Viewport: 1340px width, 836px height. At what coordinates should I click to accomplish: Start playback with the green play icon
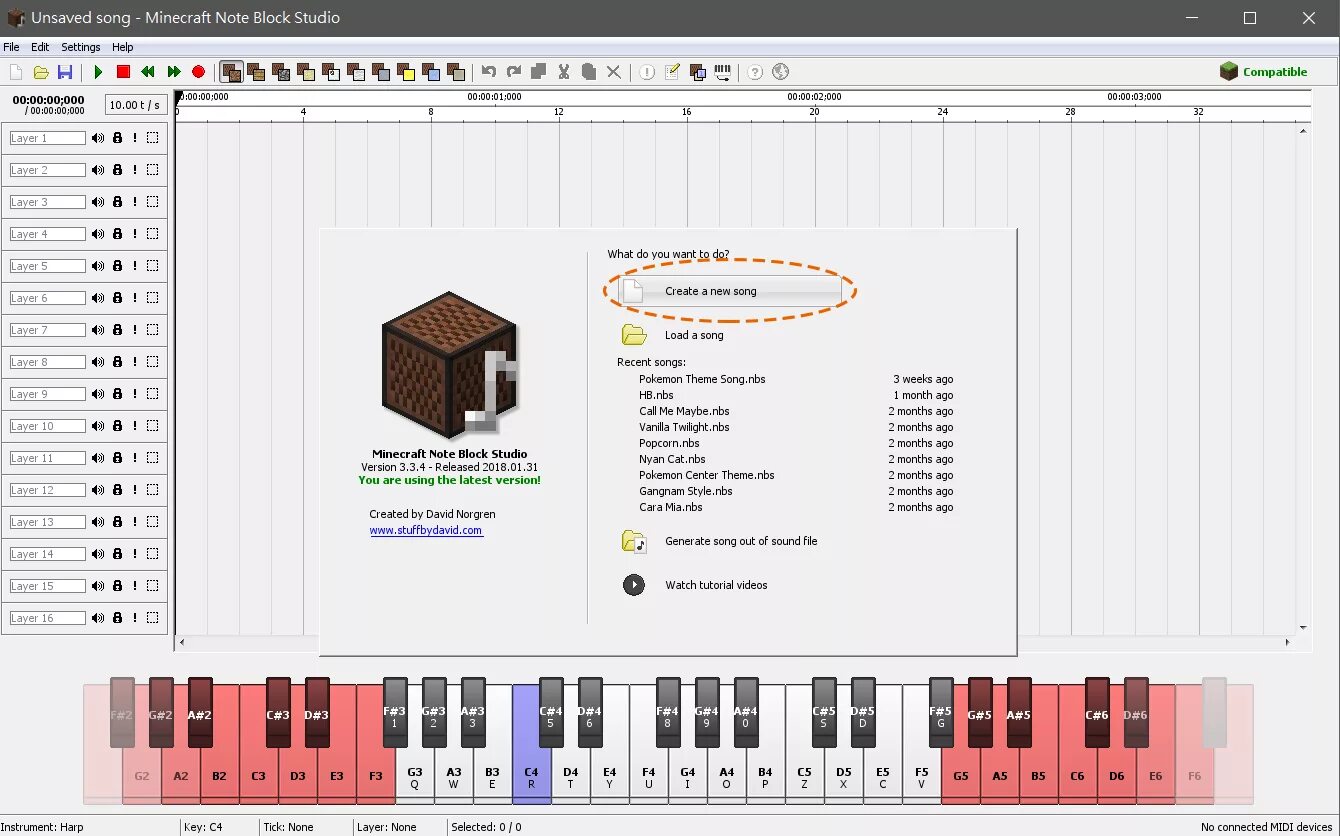pos(98,72)
